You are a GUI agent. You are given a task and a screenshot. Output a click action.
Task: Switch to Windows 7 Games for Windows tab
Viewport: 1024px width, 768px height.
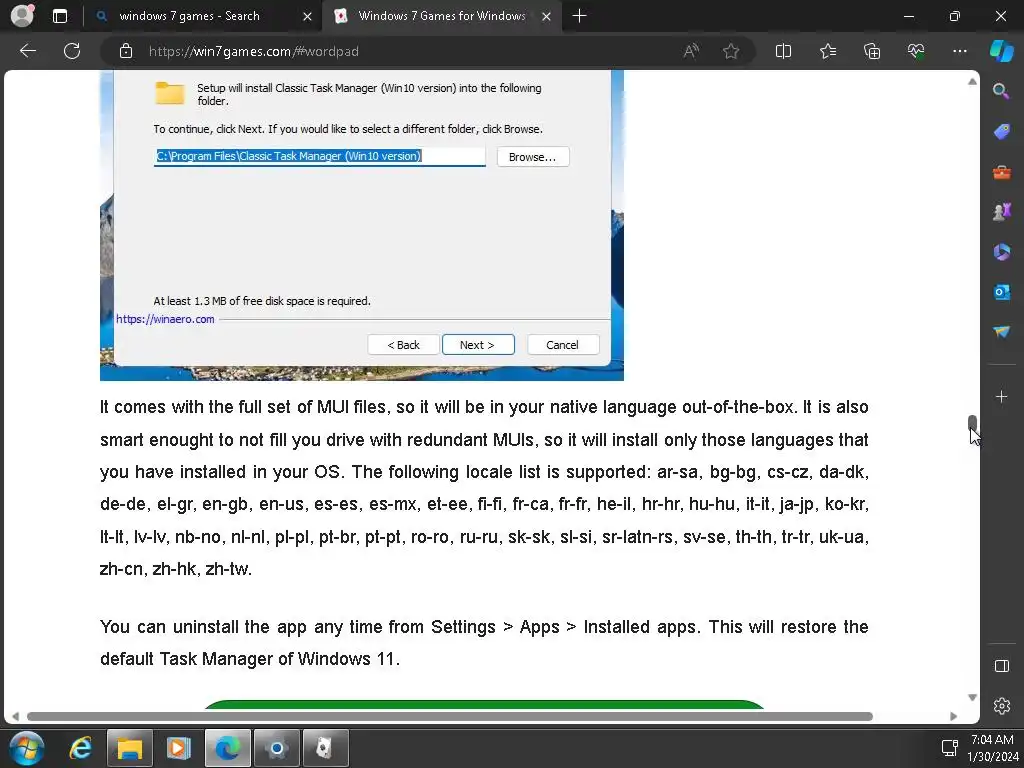[441, 16]
